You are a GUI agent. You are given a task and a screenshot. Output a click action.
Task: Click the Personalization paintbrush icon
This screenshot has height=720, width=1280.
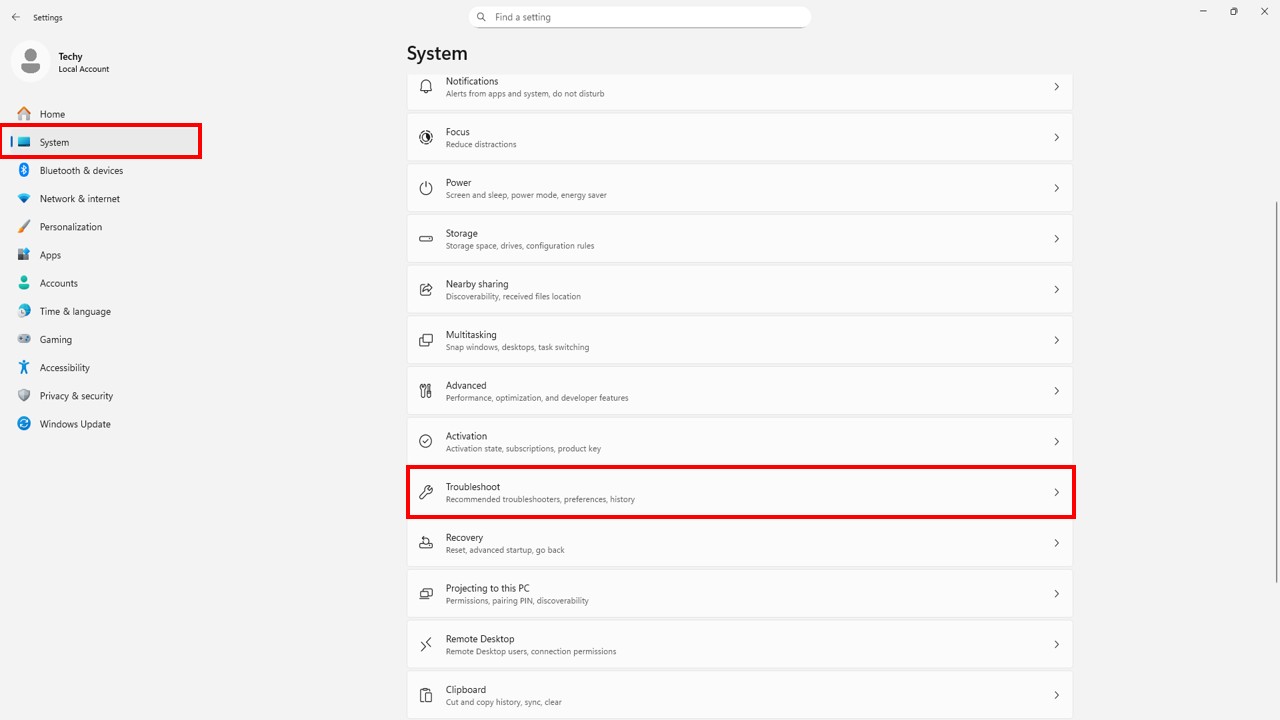click(24, 227)
